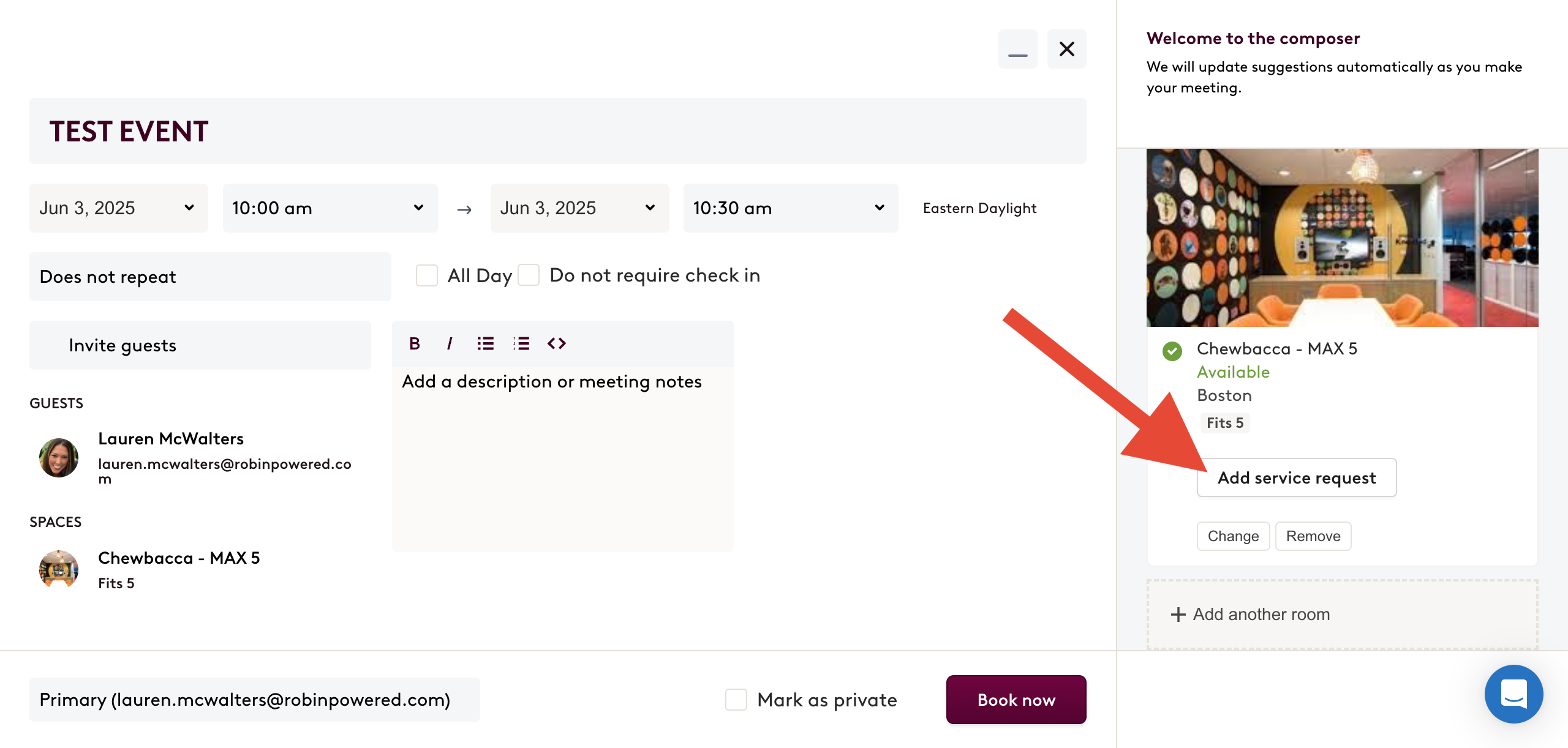The width and height of the screenshot is (1568, 748).
Task: Click the Available status text
Action: point(1234,372)
